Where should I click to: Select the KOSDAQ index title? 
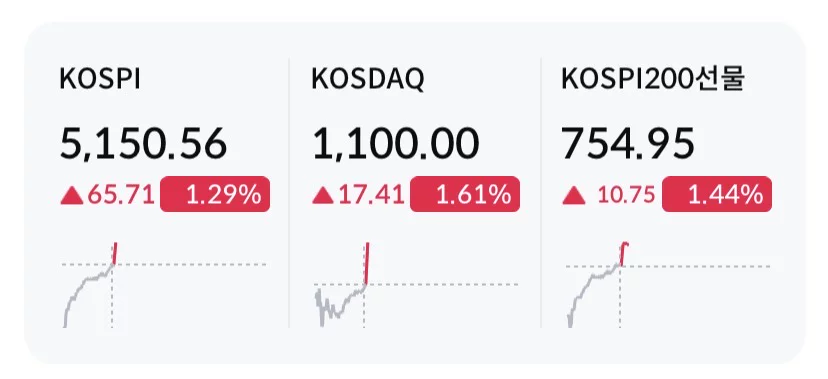(x=368, y=80)
